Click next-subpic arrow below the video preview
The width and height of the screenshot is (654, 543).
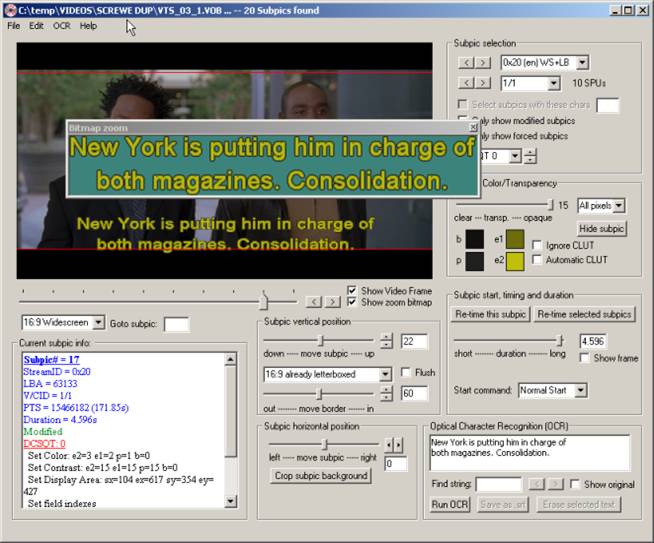[331, 301]
